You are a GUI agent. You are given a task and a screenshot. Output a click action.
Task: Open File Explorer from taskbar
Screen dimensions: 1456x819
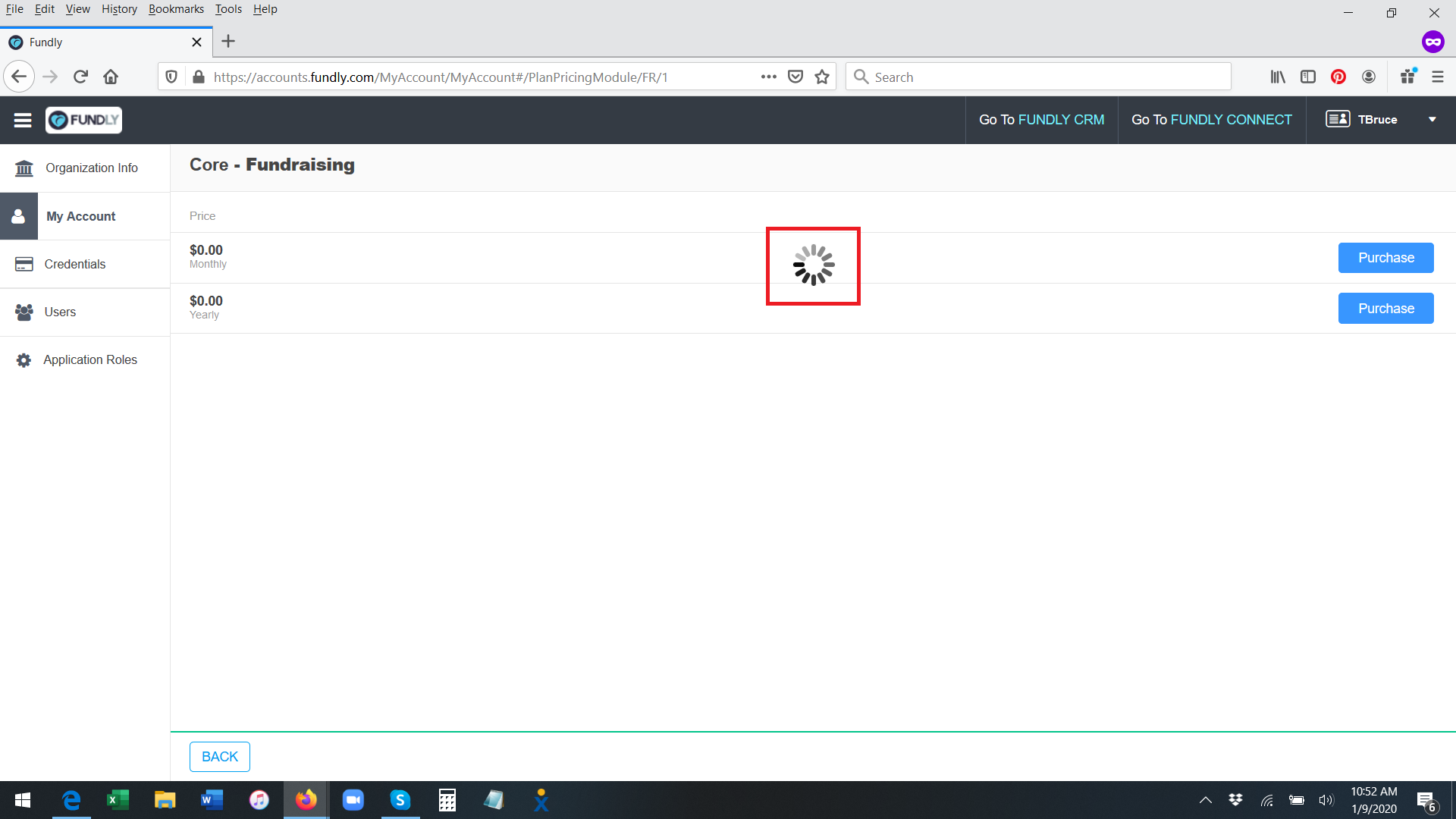[x=165, y=800]
